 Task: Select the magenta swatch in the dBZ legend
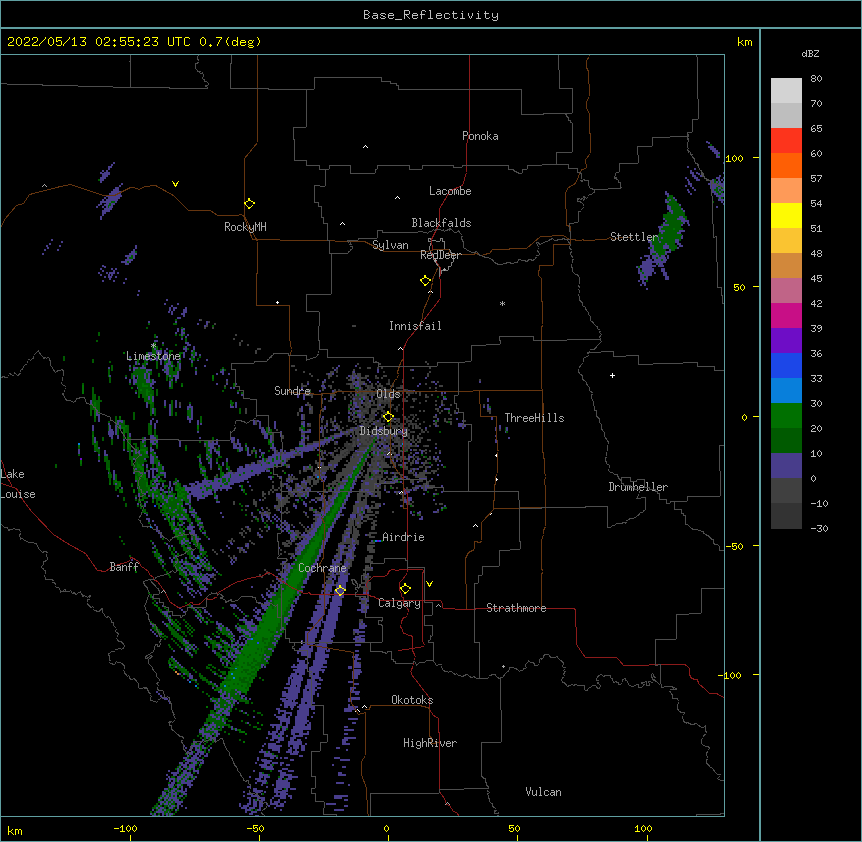pos(786,315)
